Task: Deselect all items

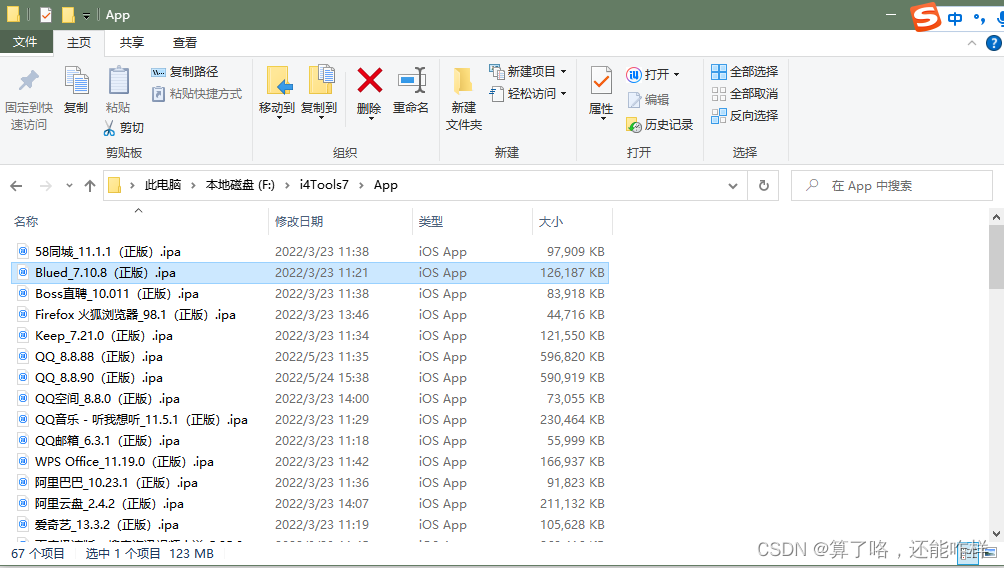Action: (745, 93)
